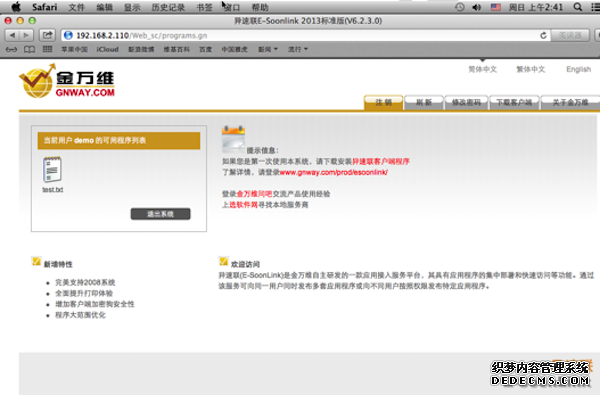
Task: Reload the page with the refresh icon
Action: 543,35
